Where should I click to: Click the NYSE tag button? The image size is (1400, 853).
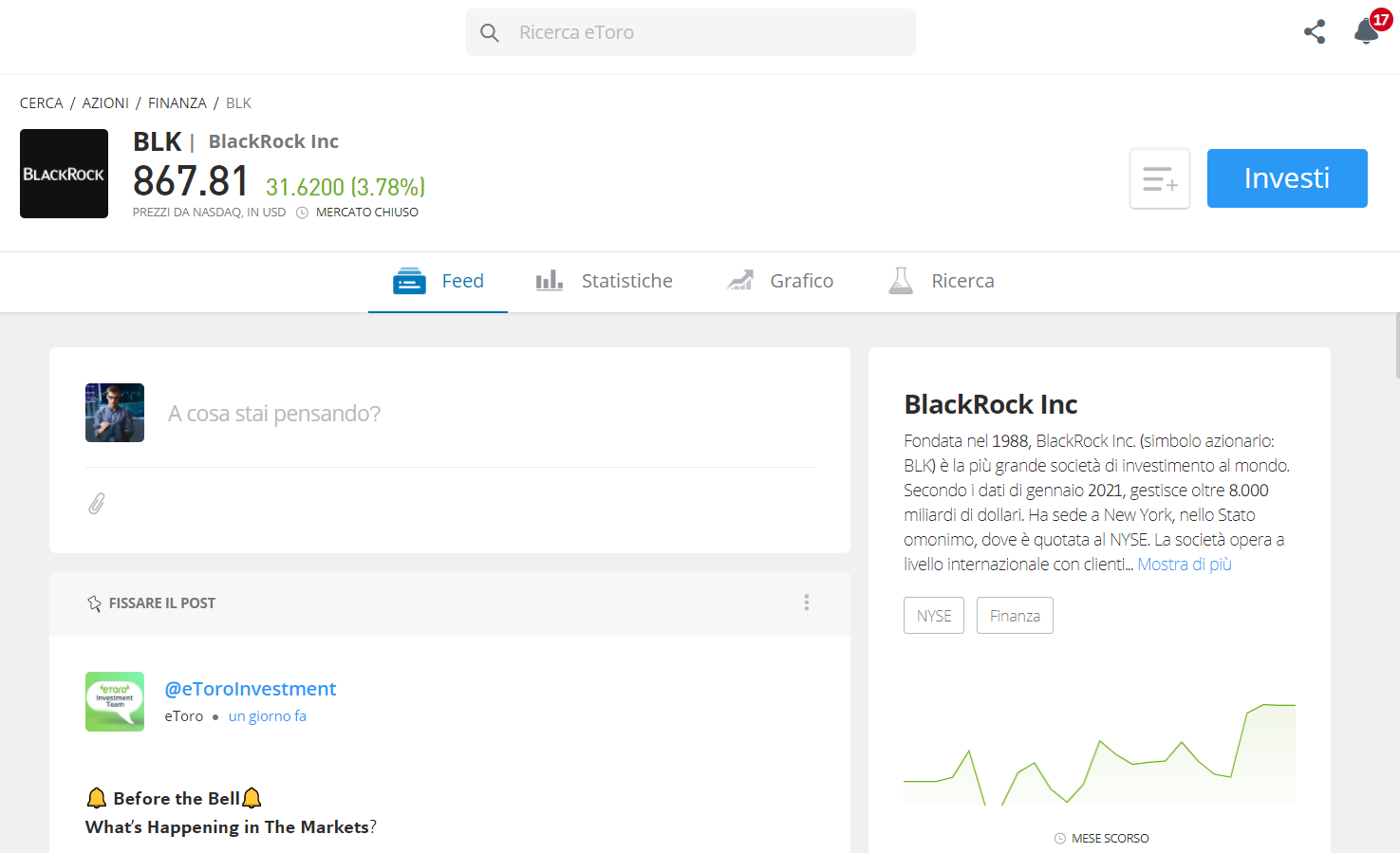pyautogui.click(x=934, y=616)
